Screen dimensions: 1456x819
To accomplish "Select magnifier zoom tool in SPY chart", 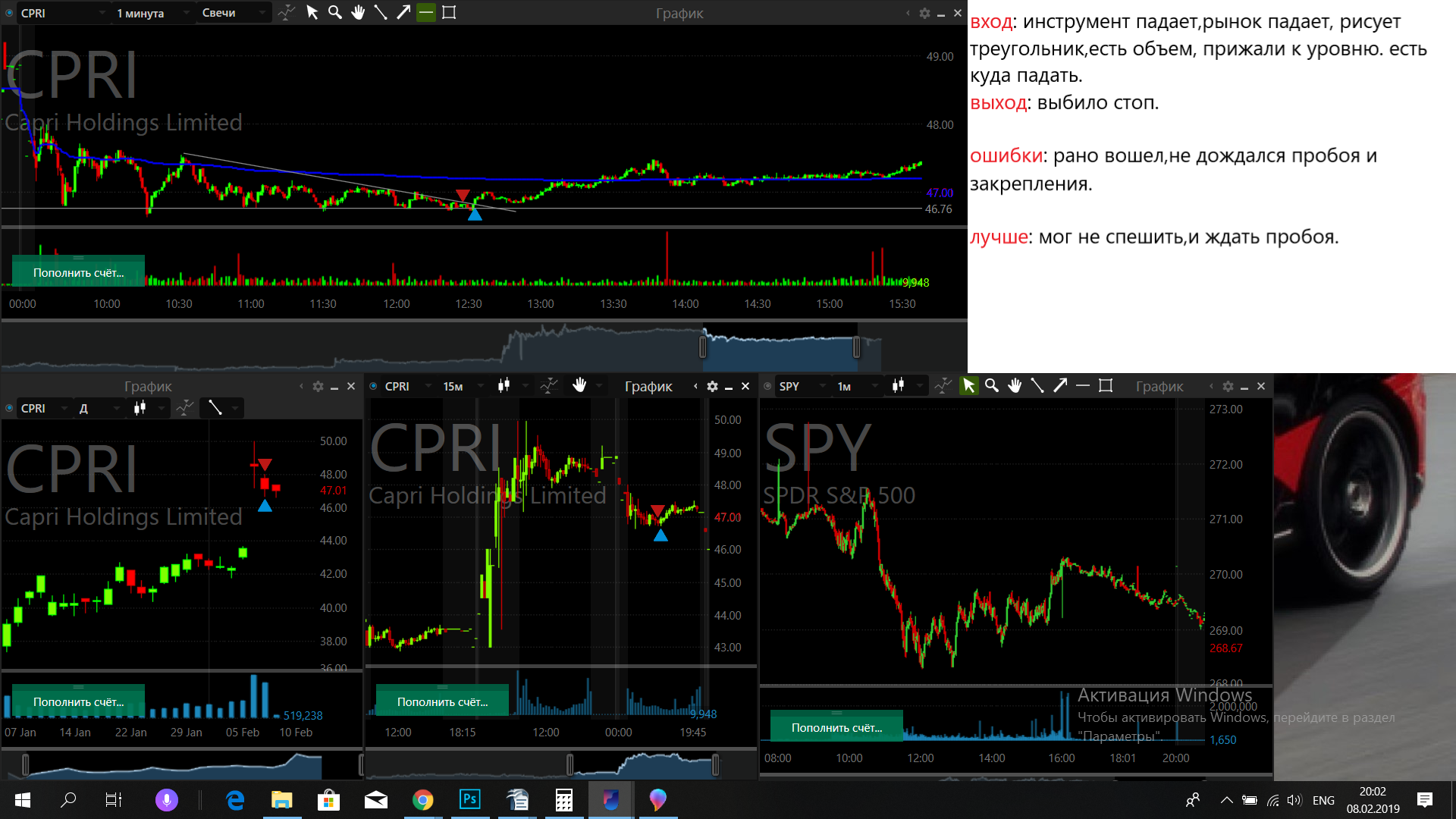I will click(992, 386).
